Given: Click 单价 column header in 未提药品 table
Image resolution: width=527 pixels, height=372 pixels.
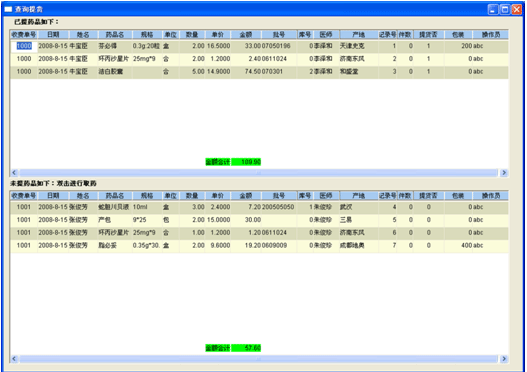Looking at the screenshot, I should click(217, 195).
